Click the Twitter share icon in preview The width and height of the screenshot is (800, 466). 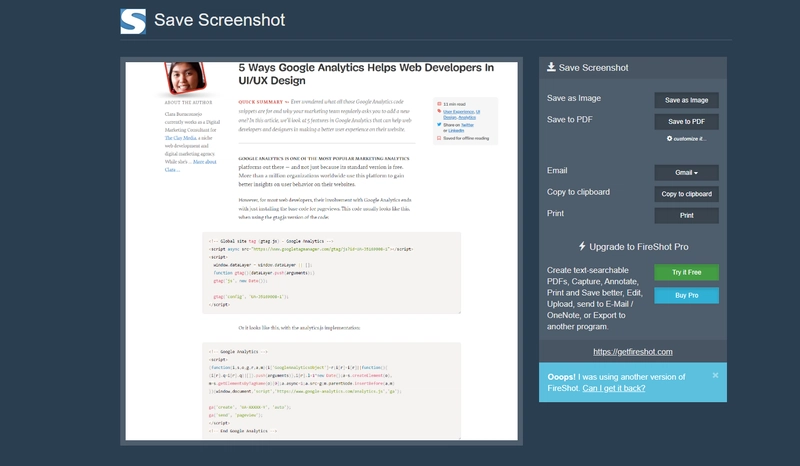439,125
